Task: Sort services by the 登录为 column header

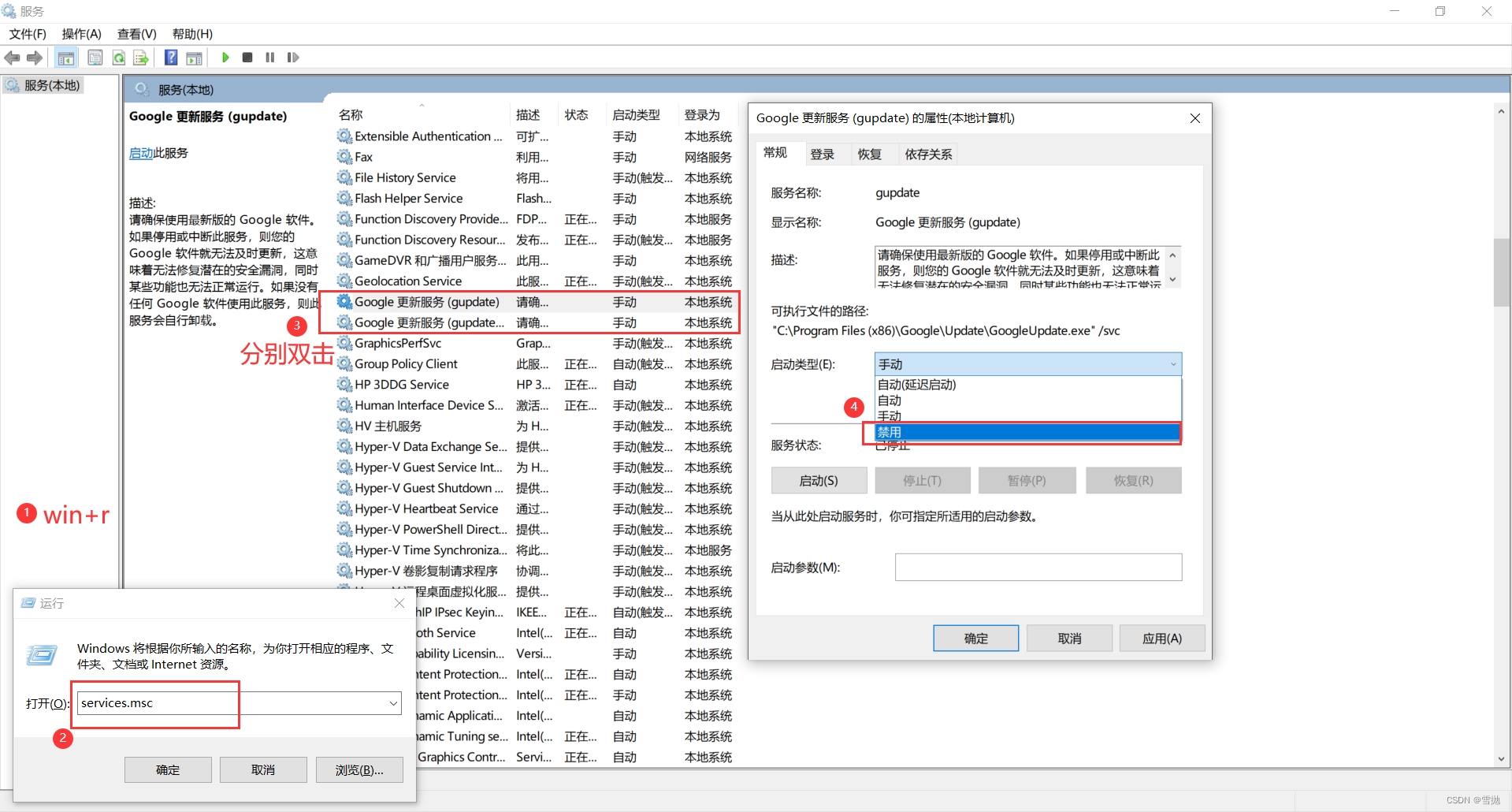Action: tap(707, 114)
